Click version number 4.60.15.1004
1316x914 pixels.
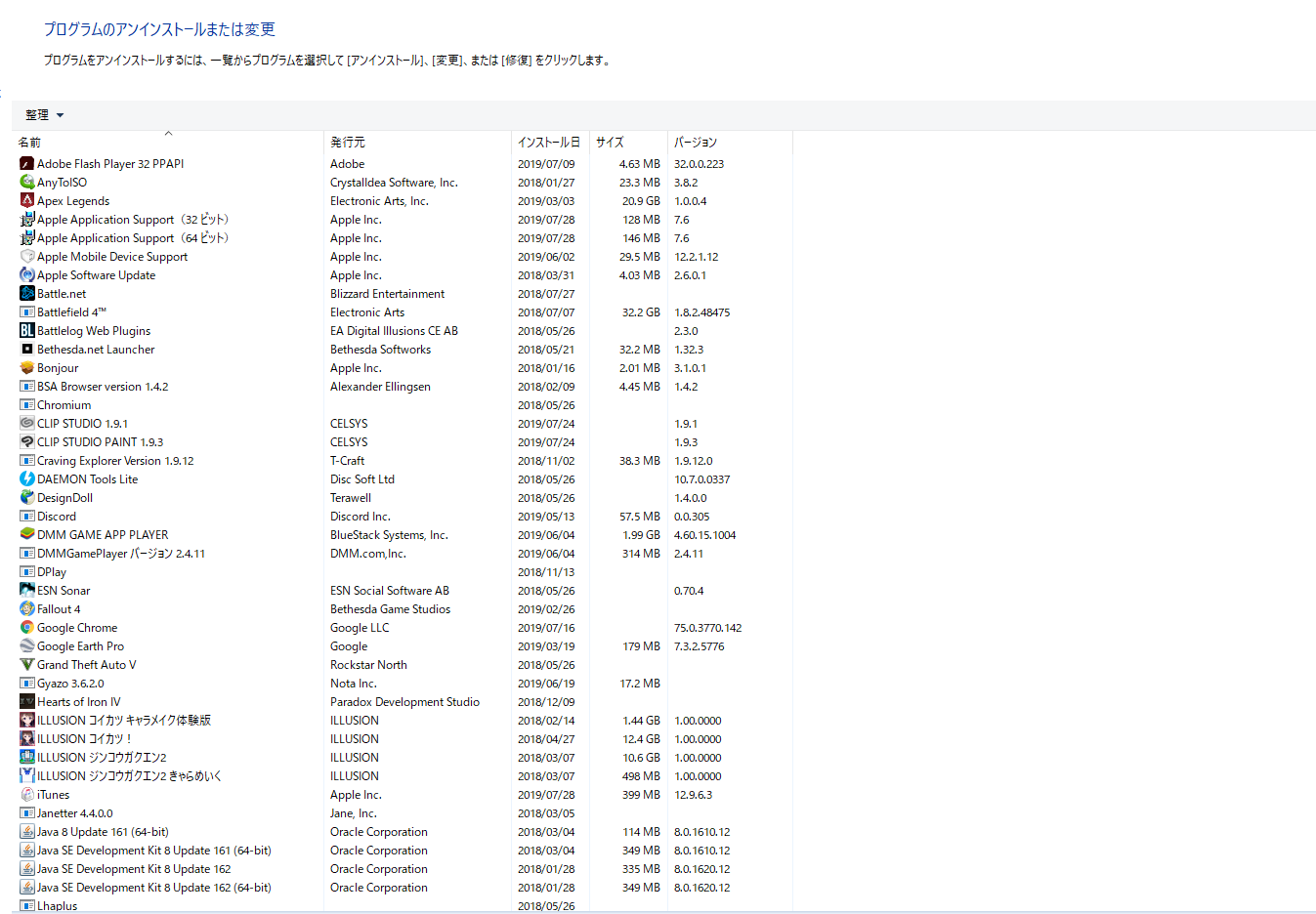pyautogui.click(x=704, y=535)
